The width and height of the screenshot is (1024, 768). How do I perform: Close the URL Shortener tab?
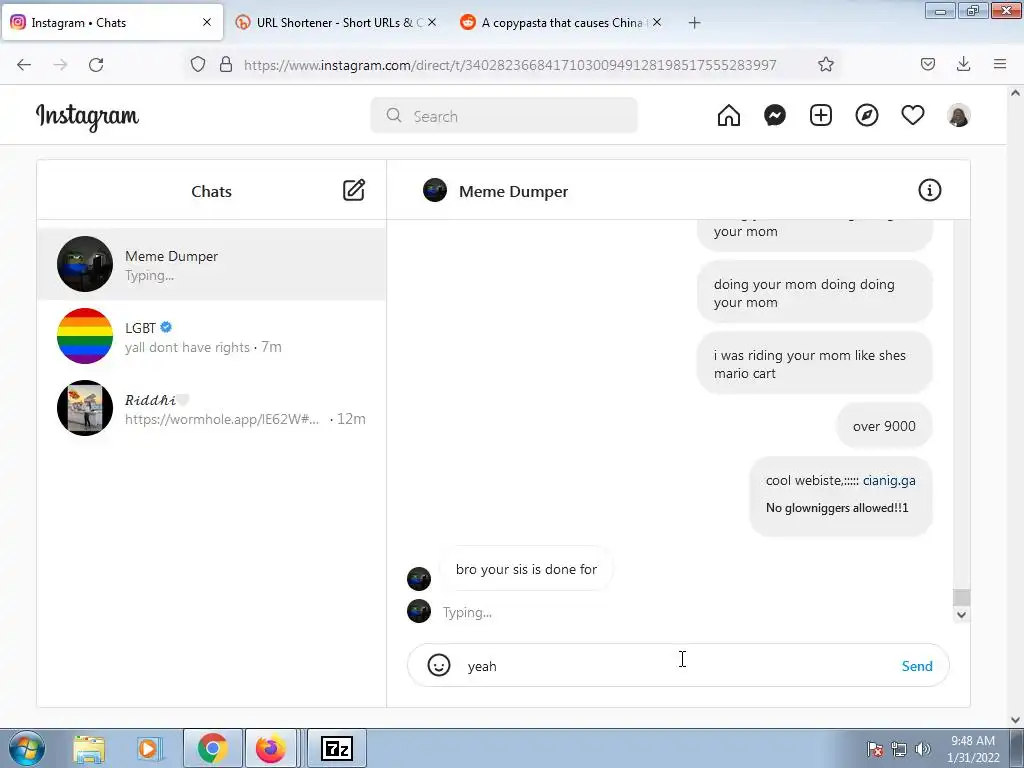tap(432, 22)
